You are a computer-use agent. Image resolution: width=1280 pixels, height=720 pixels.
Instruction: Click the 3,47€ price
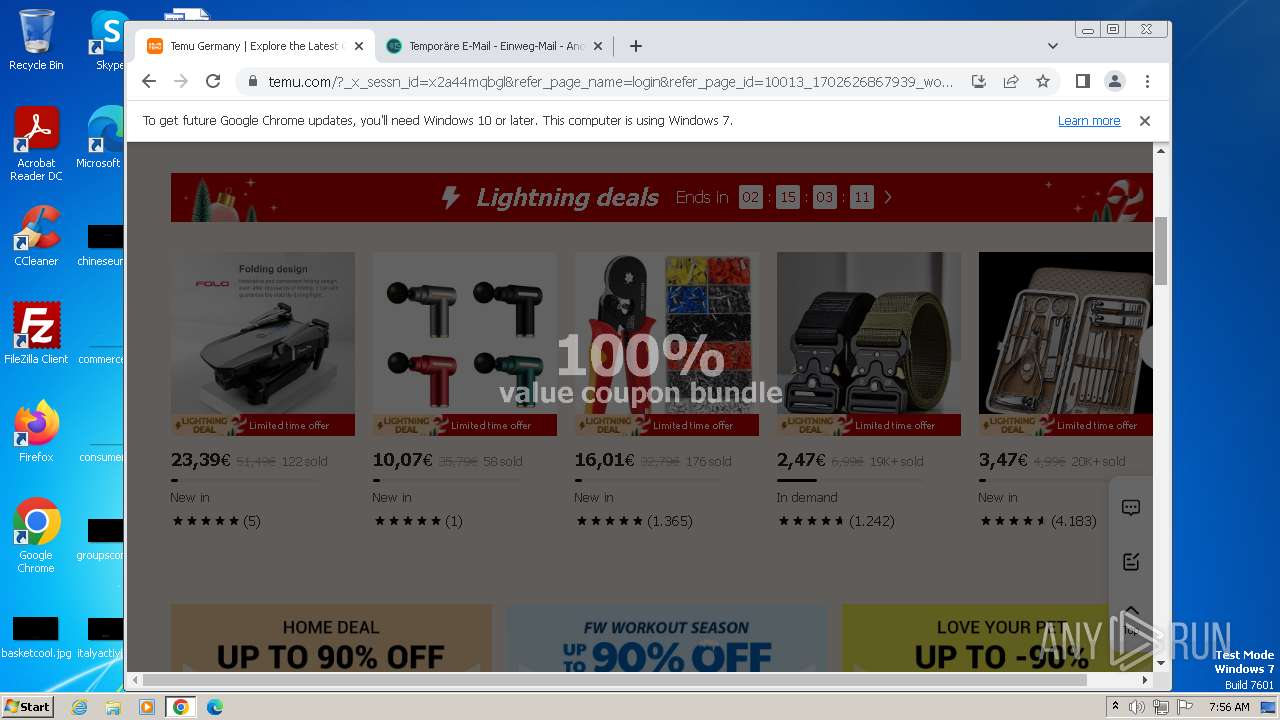coord(1003,460)
